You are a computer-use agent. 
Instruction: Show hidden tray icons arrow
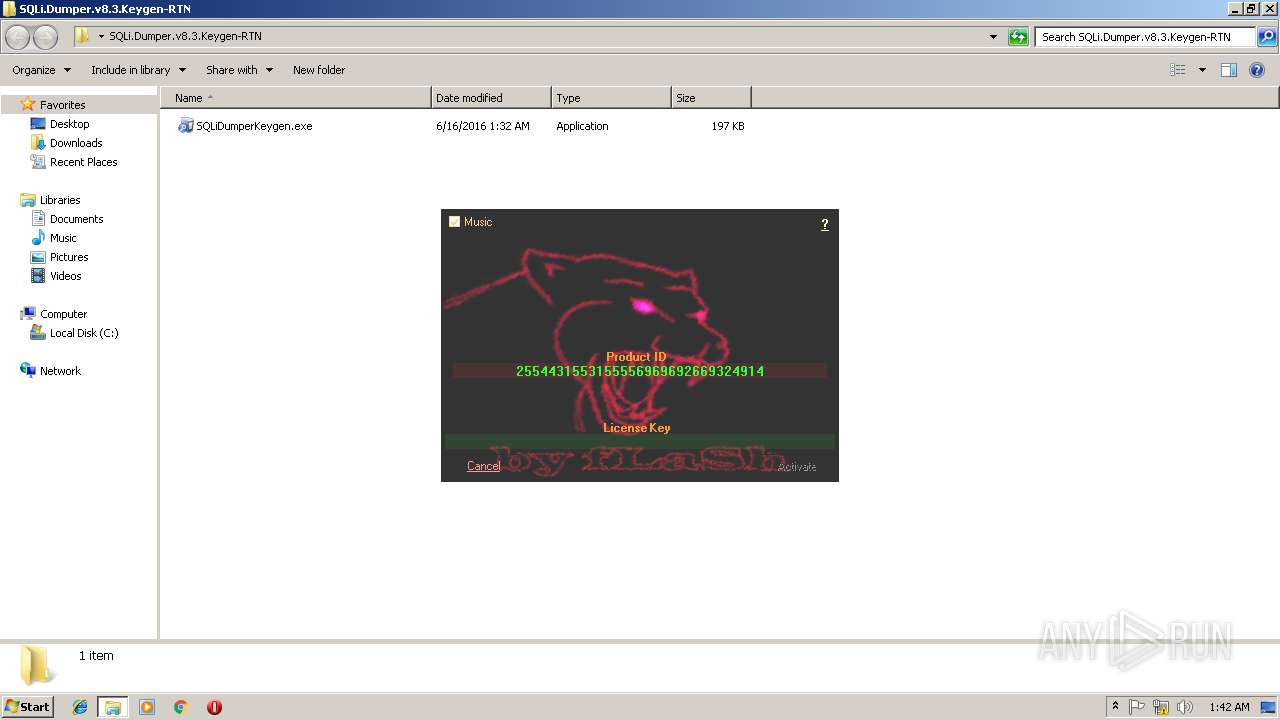point(1115,707)
